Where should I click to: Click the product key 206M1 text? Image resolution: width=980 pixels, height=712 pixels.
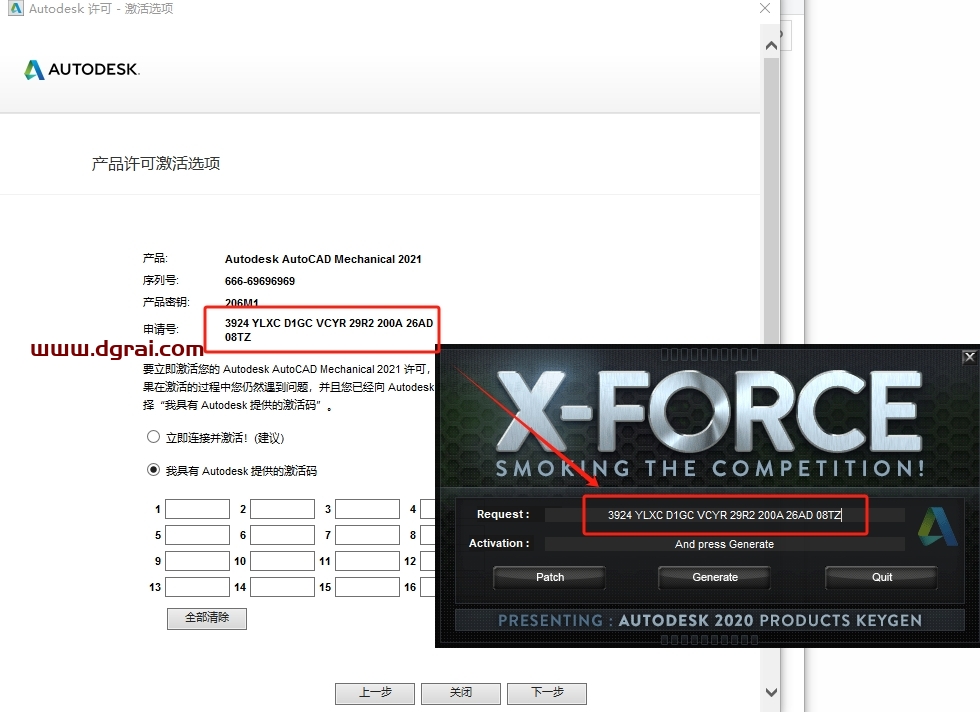tap(242, 303)
